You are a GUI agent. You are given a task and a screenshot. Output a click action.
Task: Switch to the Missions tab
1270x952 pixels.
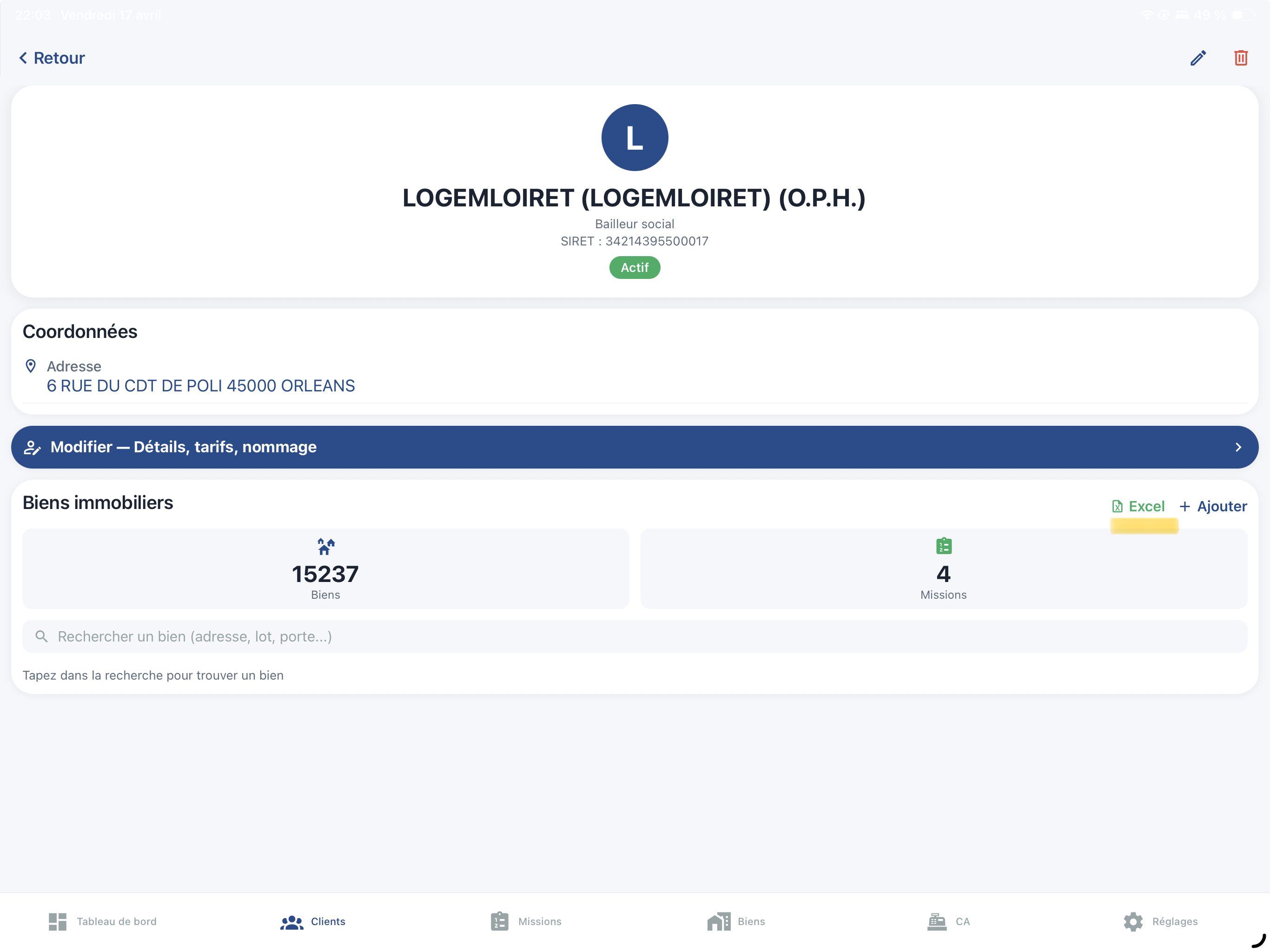coord(525,922)
